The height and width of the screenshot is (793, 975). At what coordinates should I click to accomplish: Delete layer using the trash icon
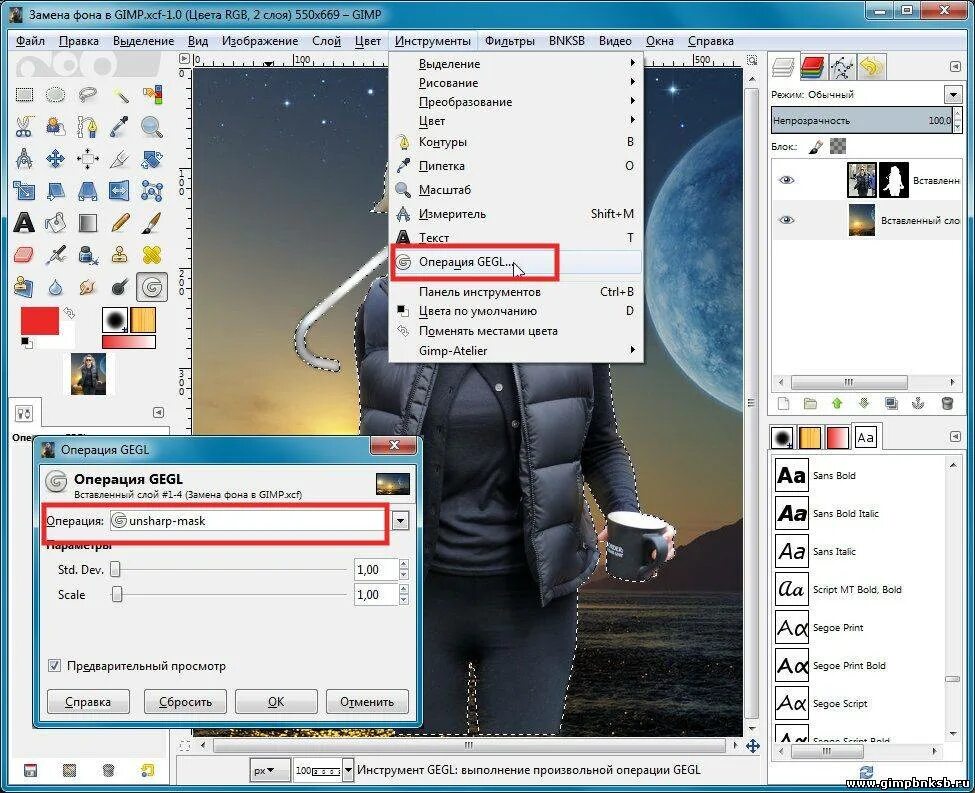click(x=947, y=404)
